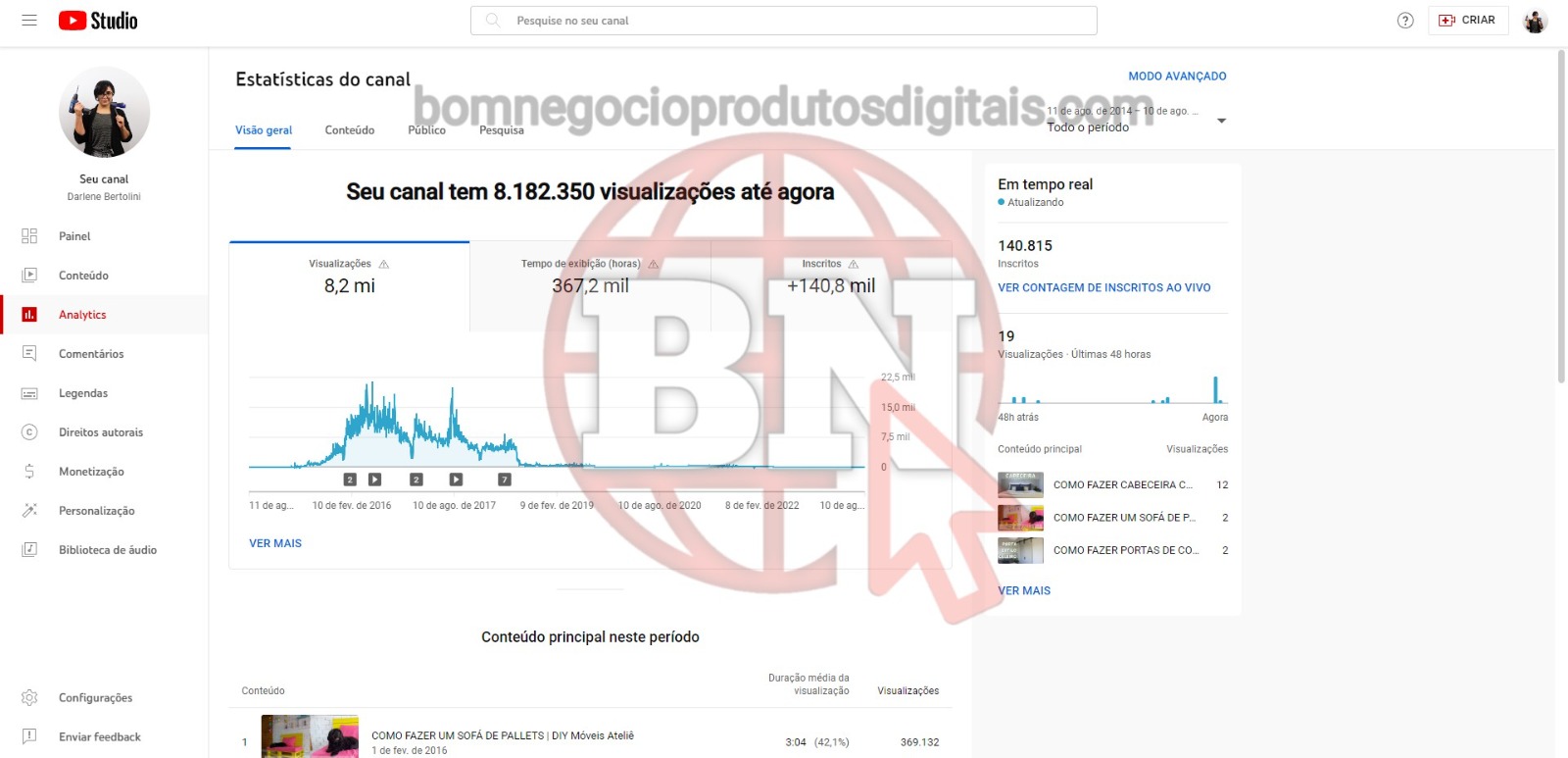This screenshot has width=1568, height=758.
Task: Go to Personalização in sidebar
Action: (x=96, y=511)
